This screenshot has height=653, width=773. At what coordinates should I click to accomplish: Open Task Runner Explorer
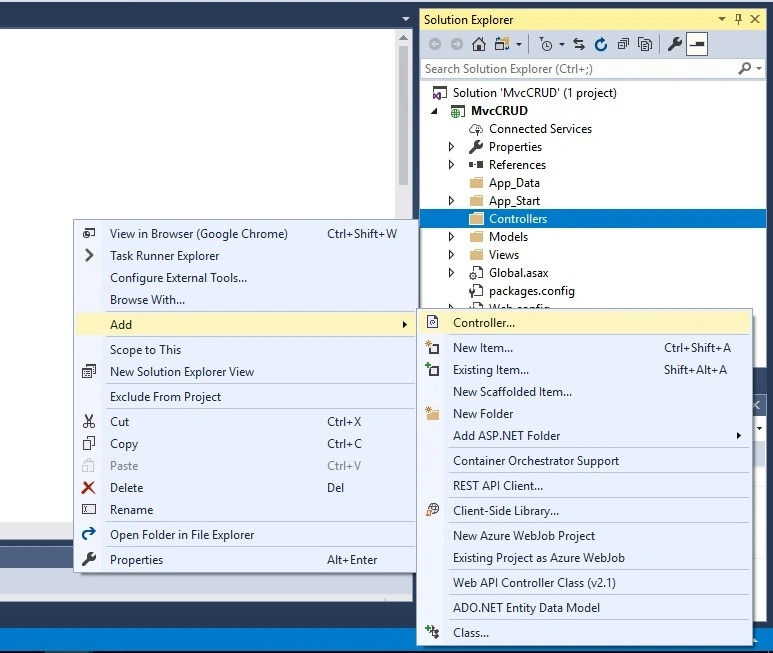(x=245, y=256)
